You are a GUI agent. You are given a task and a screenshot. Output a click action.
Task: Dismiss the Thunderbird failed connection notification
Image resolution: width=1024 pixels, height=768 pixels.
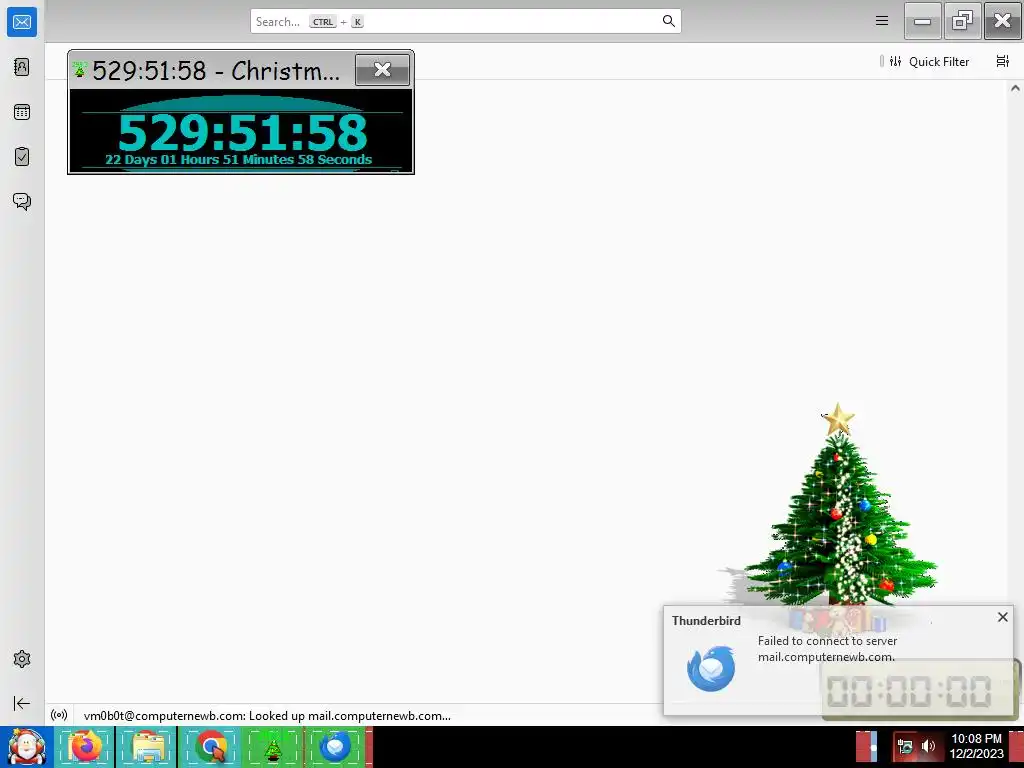(1002, 617)
